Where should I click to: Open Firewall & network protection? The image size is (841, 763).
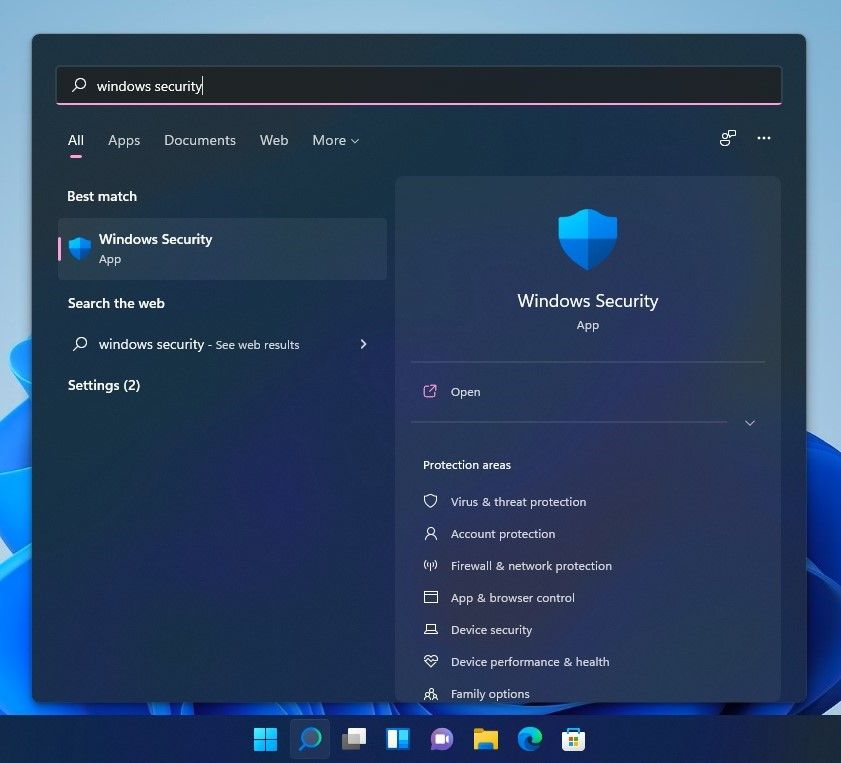(531, 565)
